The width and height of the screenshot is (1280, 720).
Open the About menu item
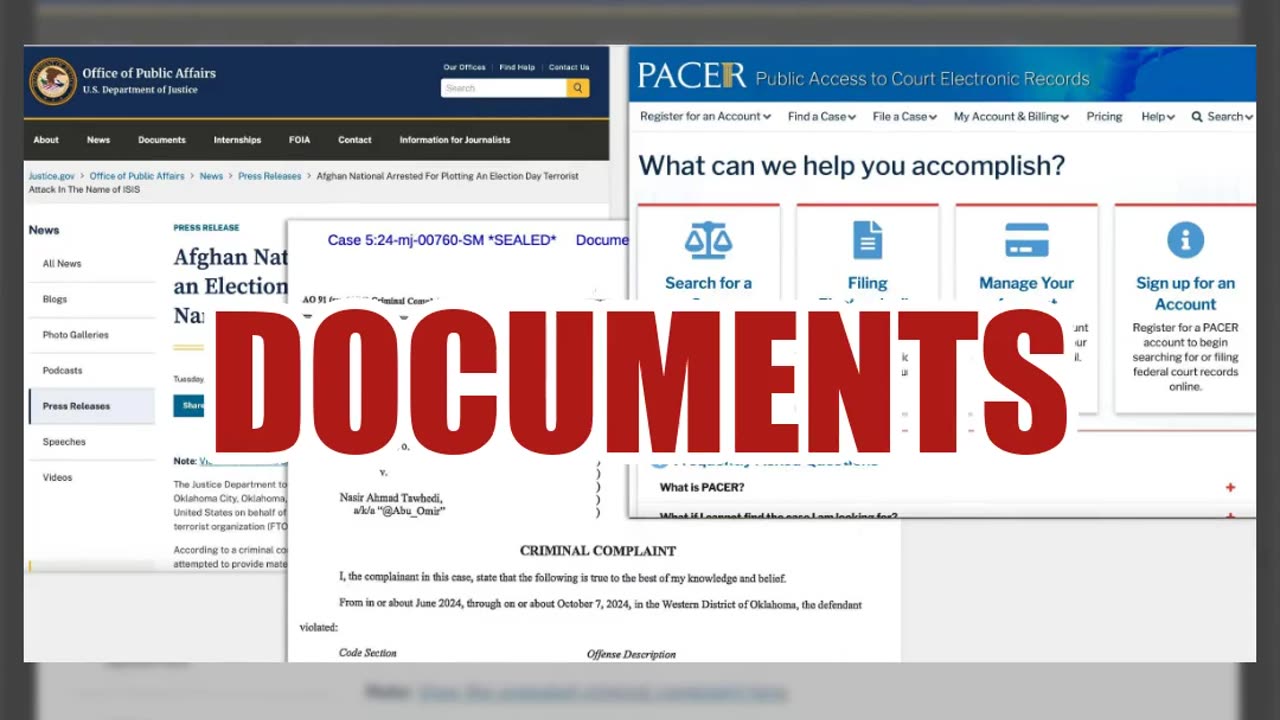(46, 140)
